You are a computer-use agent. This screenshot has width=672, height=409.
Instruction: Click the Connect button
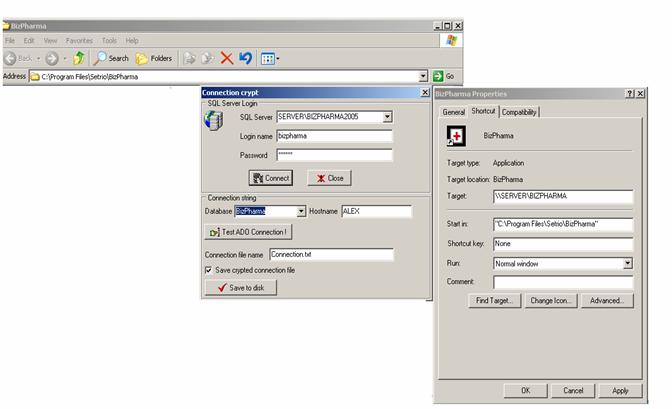[x=271, y=178]
